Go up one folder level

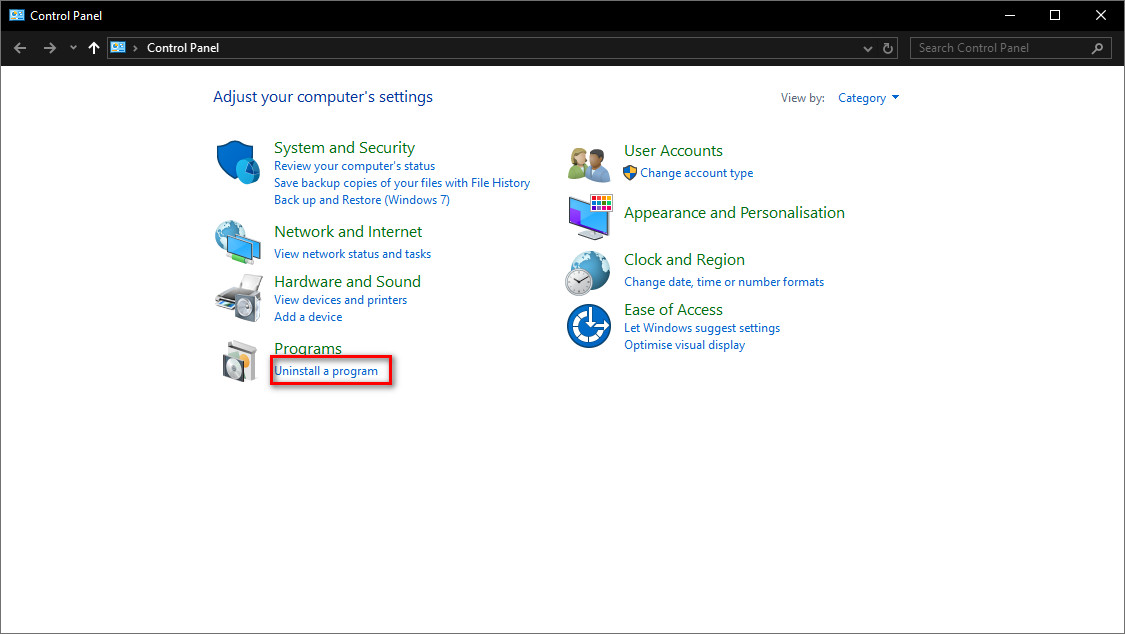click(94, 48)
